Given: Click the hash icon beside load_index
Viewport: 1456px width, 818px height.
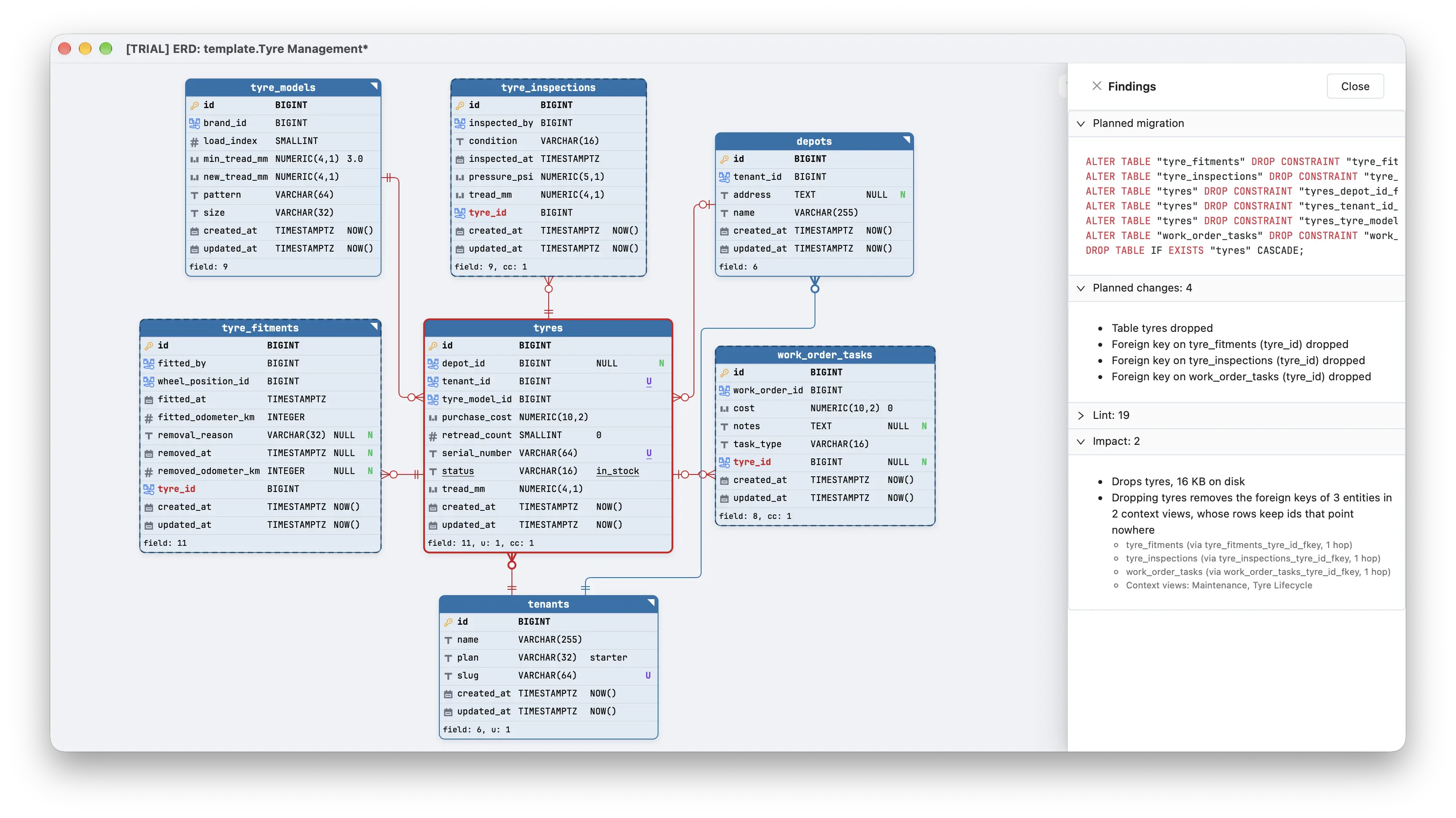Looking at the screenshot, I should 195,141.
